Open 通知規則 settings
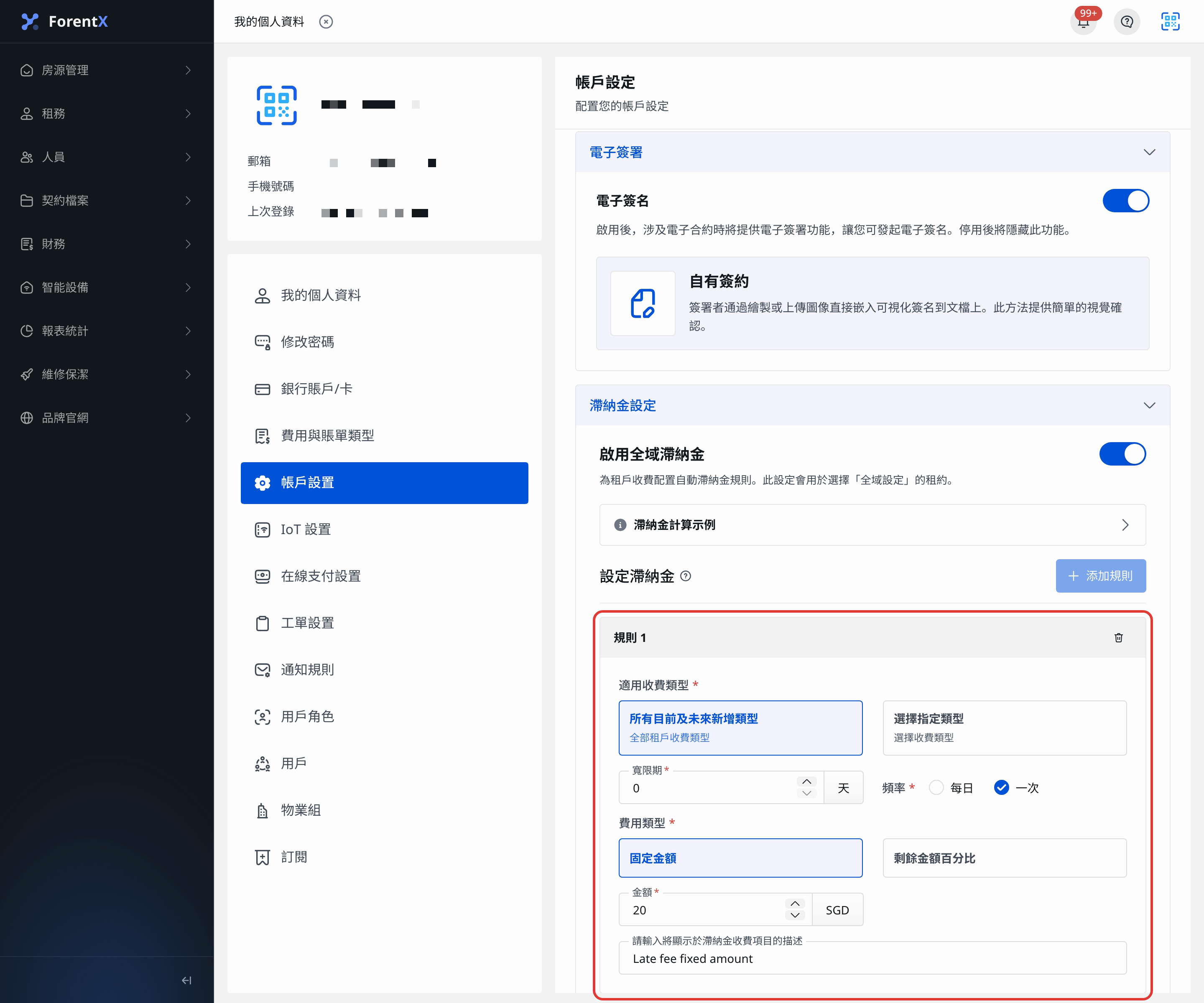This screenshot has width=1204, height=1003. coord(384,670)
